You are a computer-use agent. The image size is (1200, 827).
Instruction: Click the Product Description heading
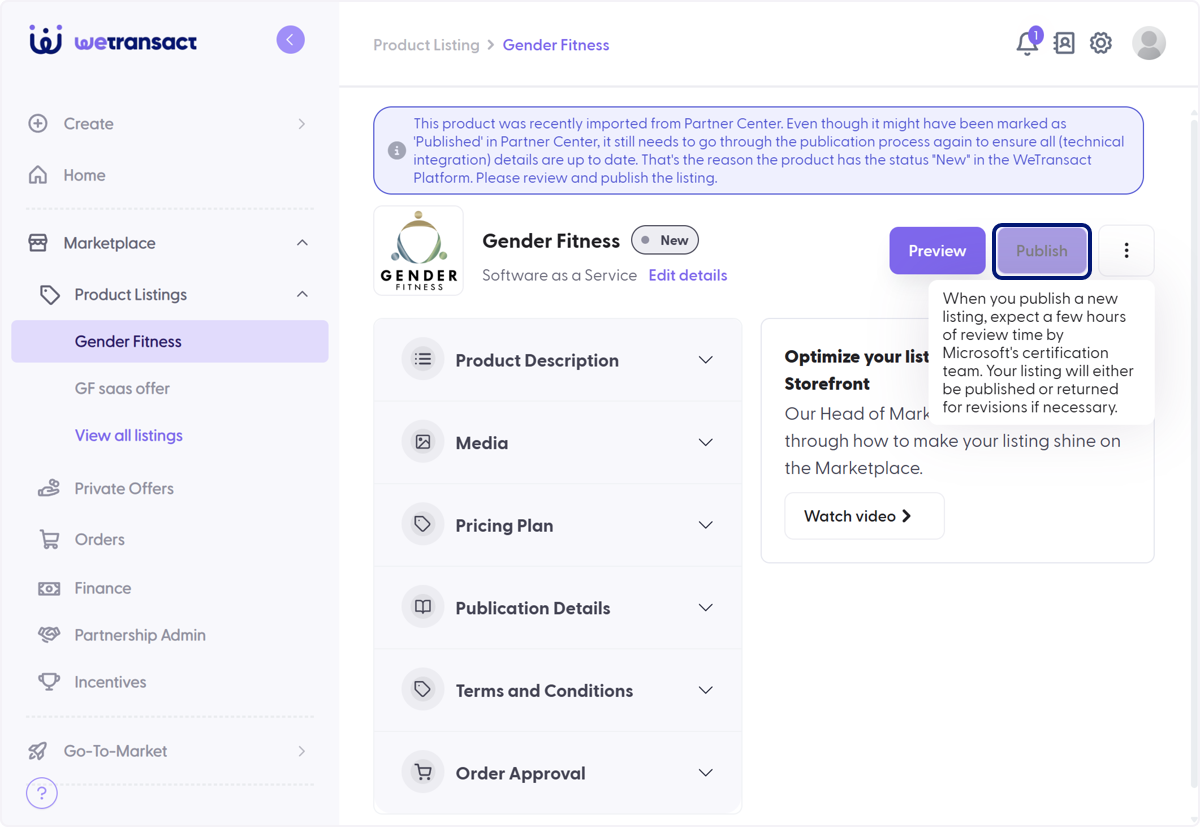pyautogui.click(x=537, y=360)
